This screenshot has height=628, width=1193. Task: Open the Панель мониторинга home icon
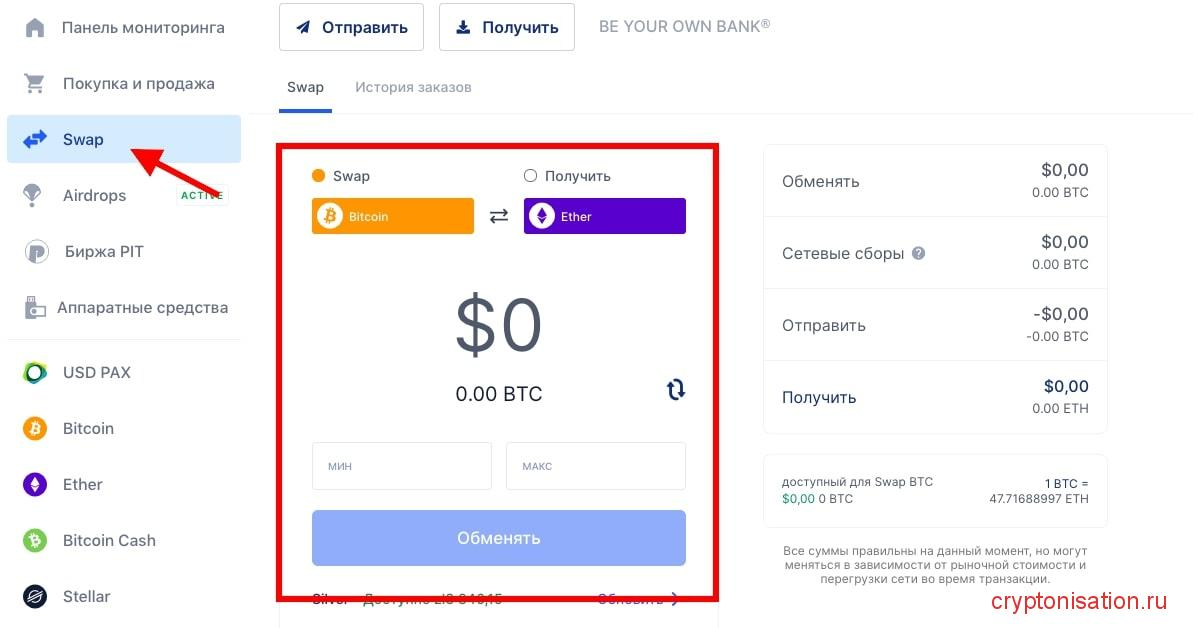click(x=35, y=27)
